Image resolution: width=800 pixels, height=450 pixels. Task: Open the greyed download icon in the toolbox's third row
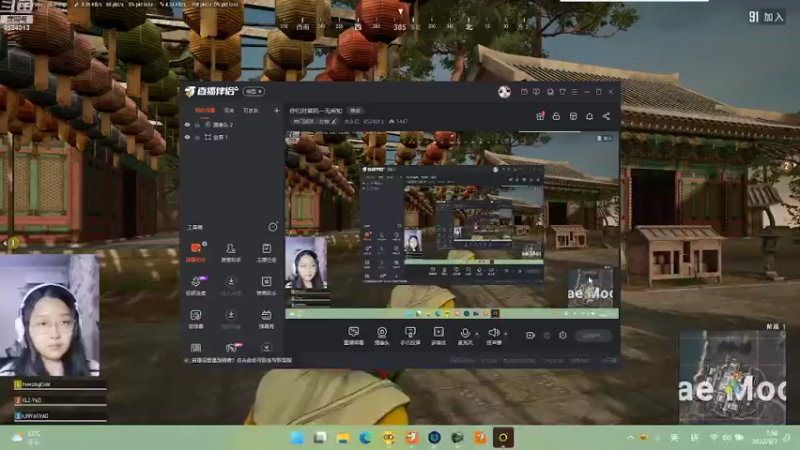click(231, 319)
